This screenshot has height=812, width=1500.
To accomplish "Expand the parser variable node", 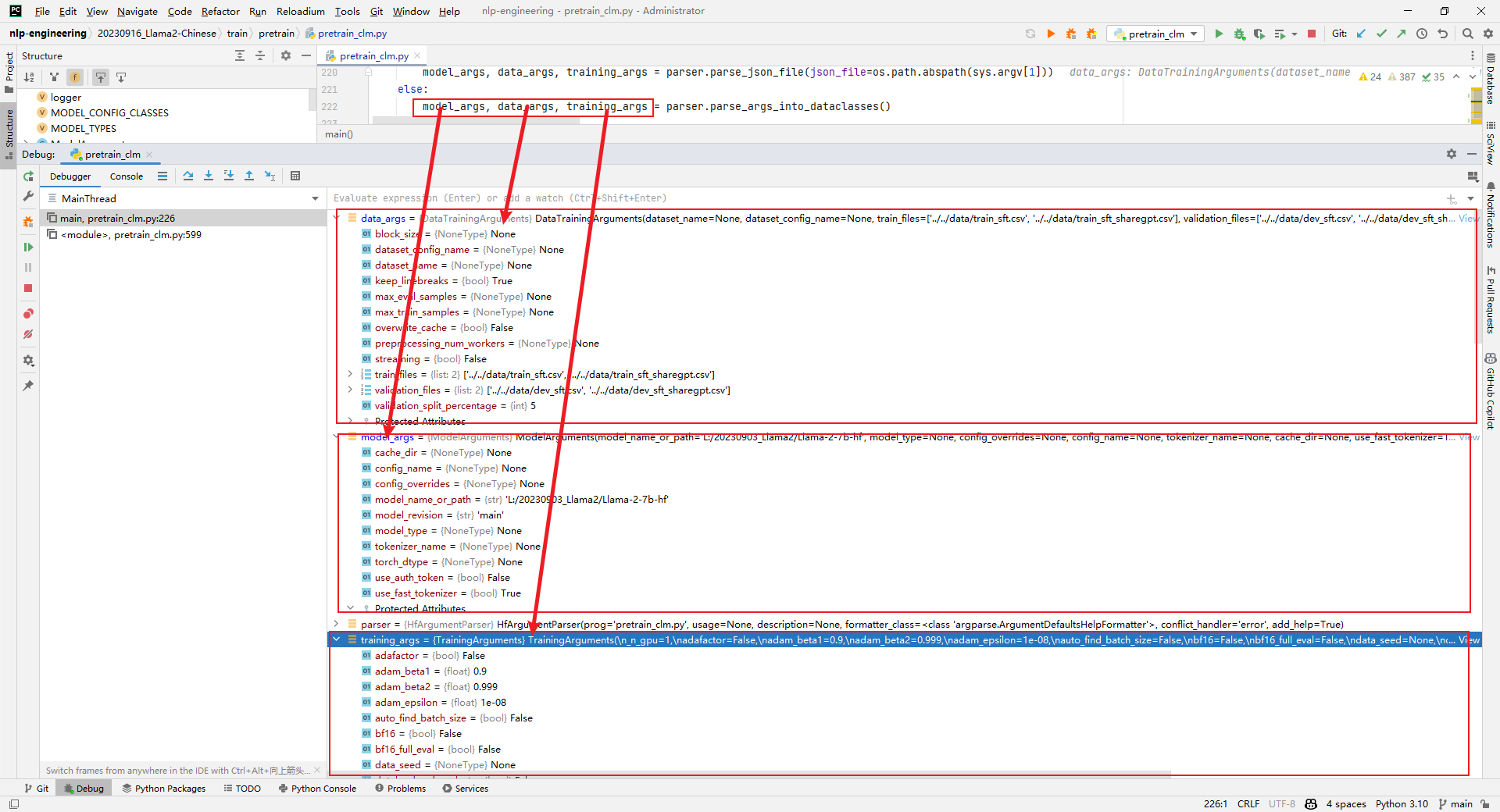I will coord(337,624).
